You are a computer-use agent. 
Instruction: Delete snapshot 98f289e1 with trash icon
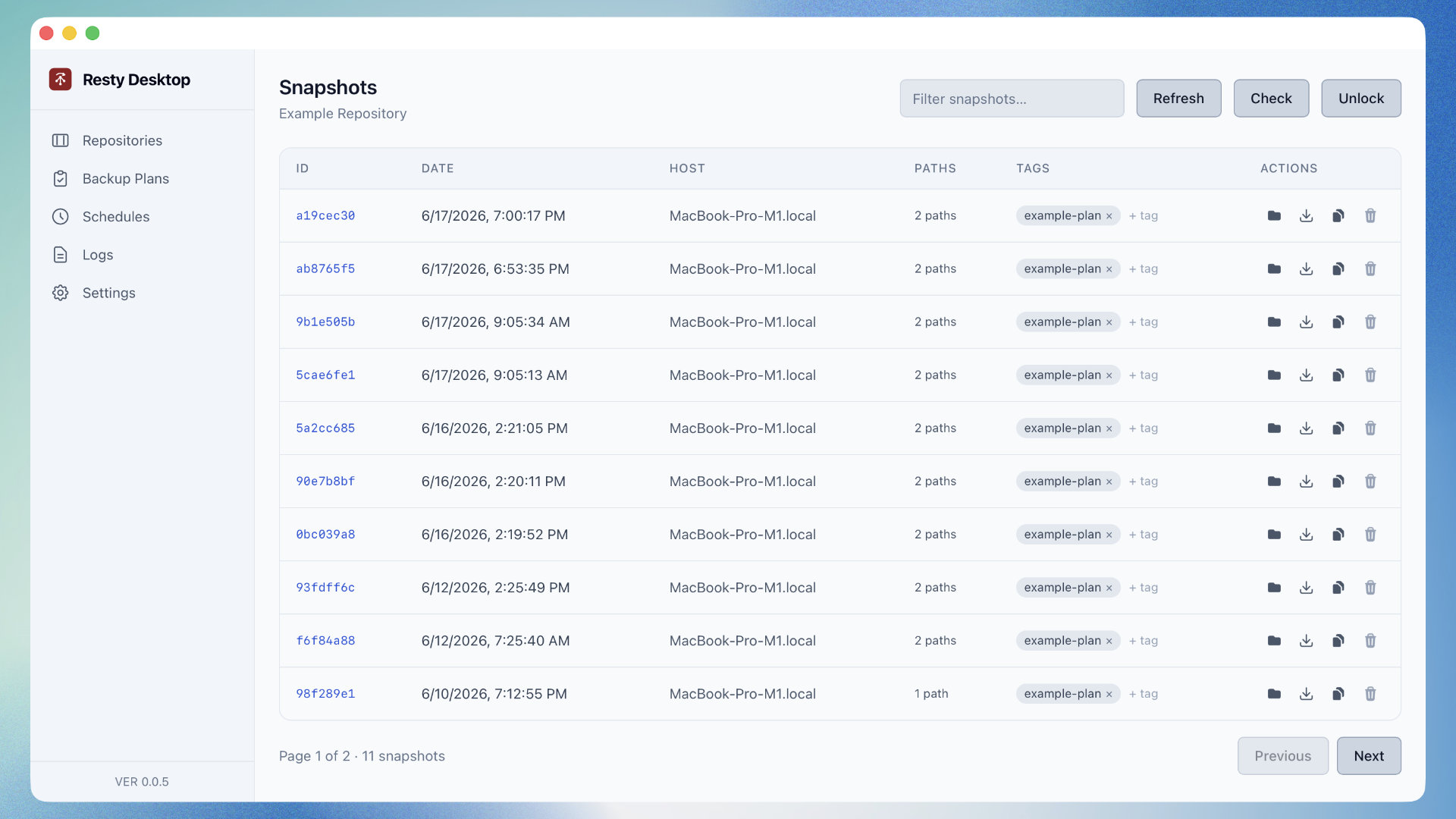point(1370,693)
